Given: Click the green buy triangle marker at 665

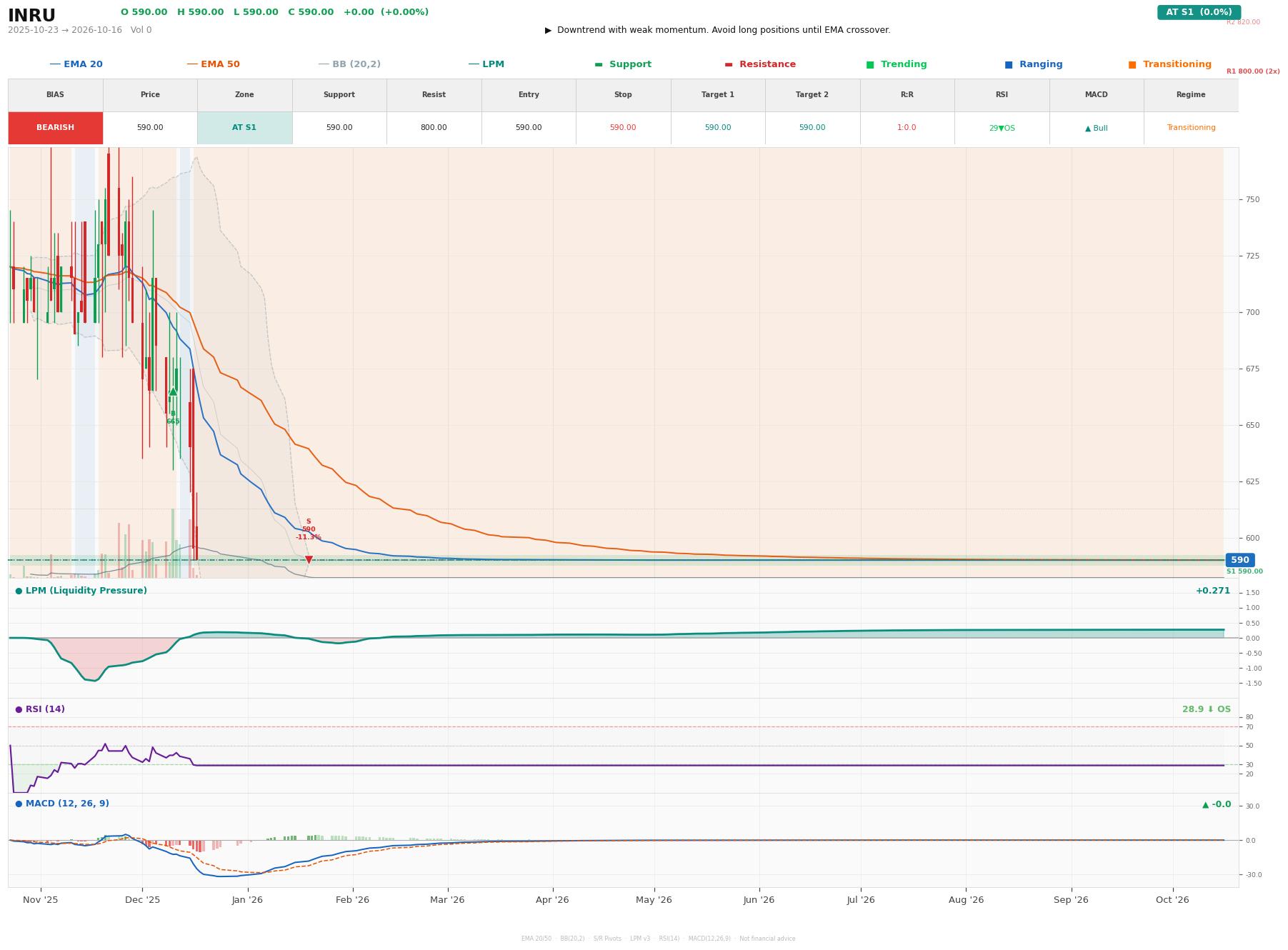Looking at the screenshot, I should tap(173, 391).
